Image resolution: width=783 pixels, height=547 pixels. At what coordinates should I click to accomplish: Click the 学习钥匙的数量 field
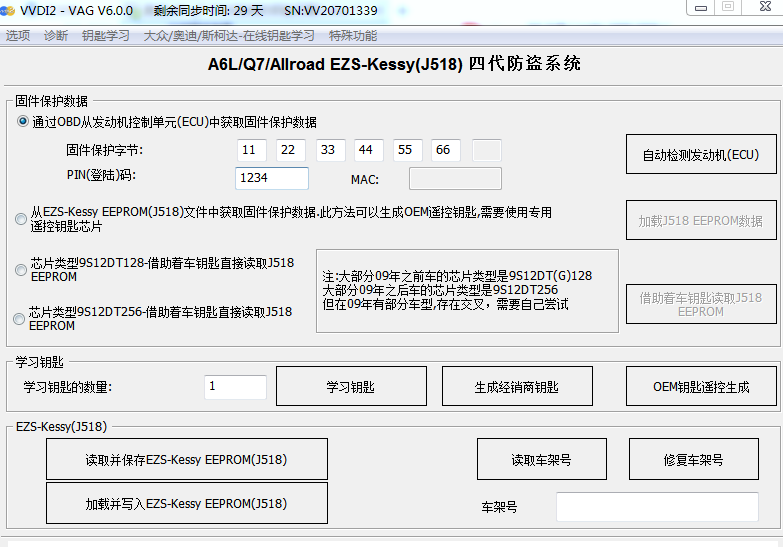point(235,387)
